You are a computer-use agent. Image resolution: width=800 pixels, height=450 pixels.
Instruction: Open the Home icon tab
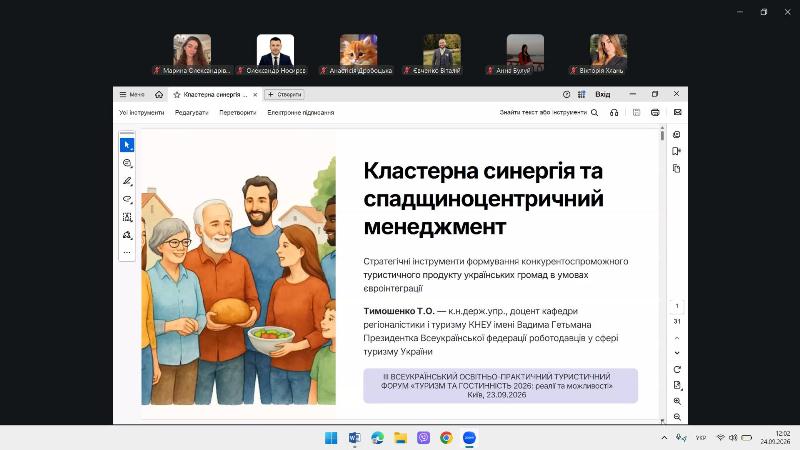[x=159, y=94]
